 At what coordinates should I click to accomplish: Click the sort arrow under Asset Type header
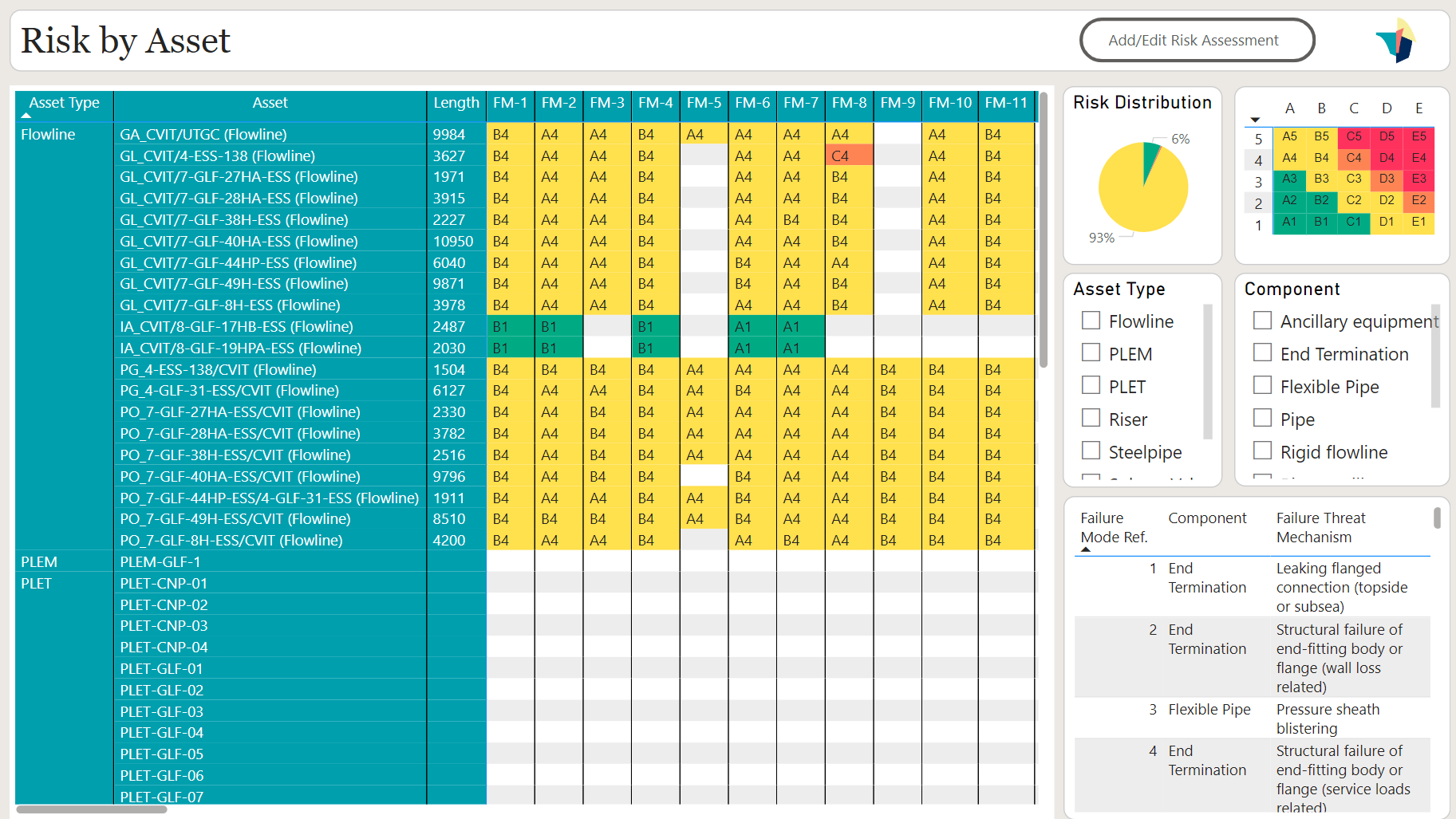coord(26,116)
